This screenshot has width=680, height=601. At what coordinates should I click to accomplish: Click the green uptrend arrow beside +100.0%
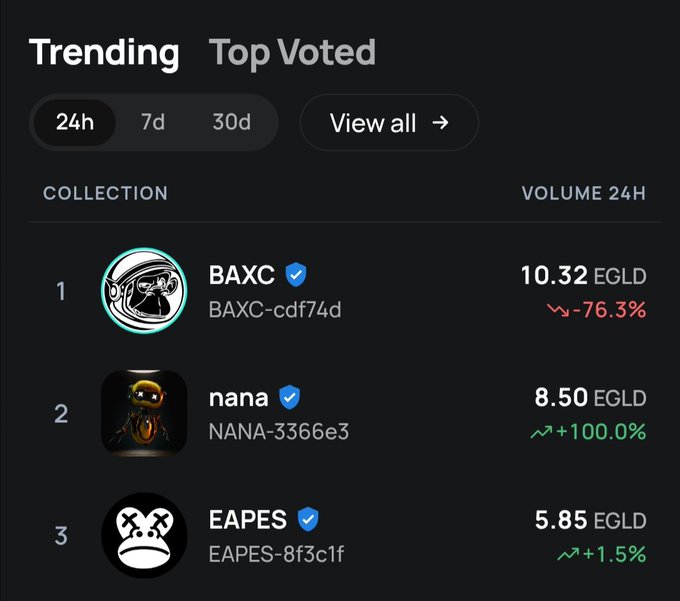pyautogui.click(x=541, y=432)
